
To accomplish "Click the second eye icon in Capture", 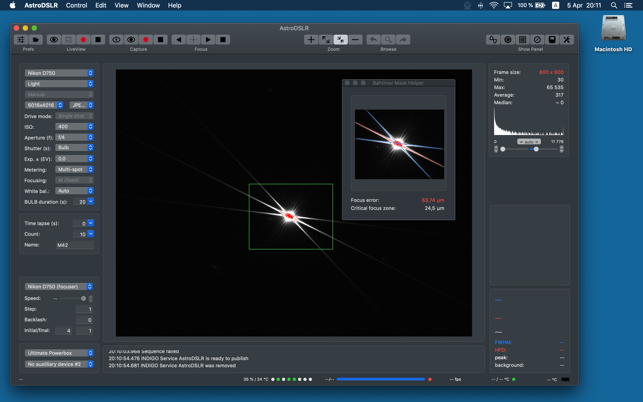I will click(131, 39).
